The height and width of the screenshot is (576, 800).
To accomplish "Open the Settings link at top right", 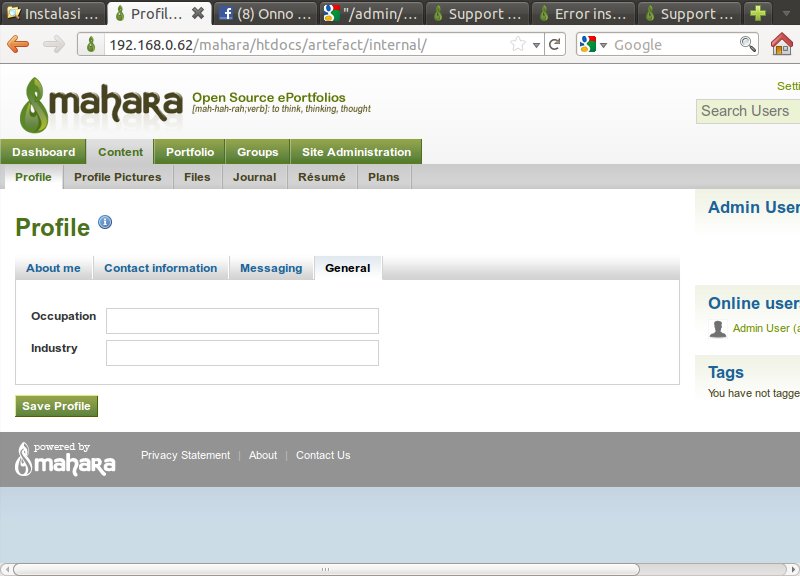I will (788, 86).
